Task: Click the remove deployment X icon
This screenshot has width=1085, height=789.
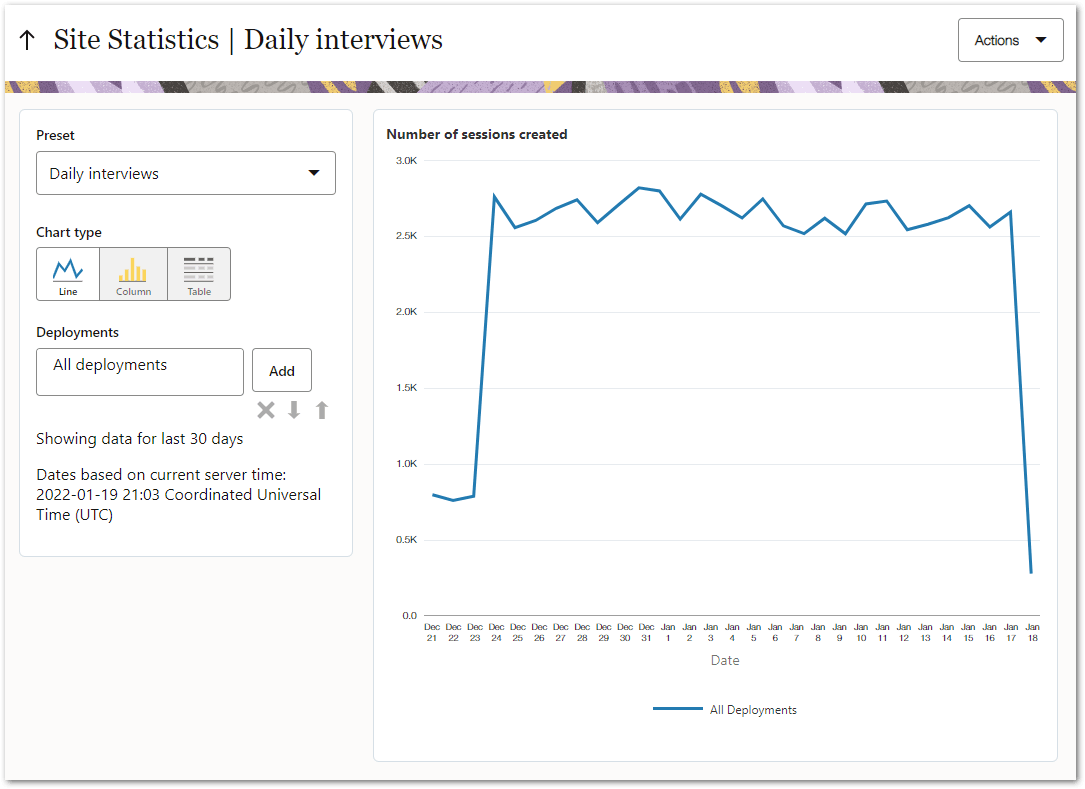Action: [265, 409]
